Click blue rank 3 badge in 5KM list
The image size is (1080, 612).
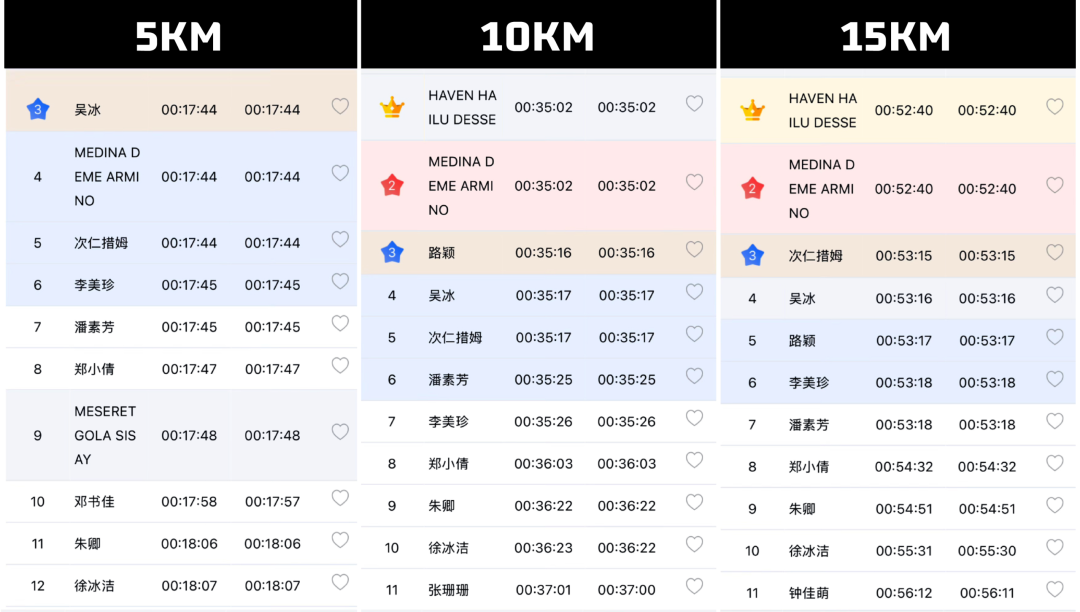[38, 109]
